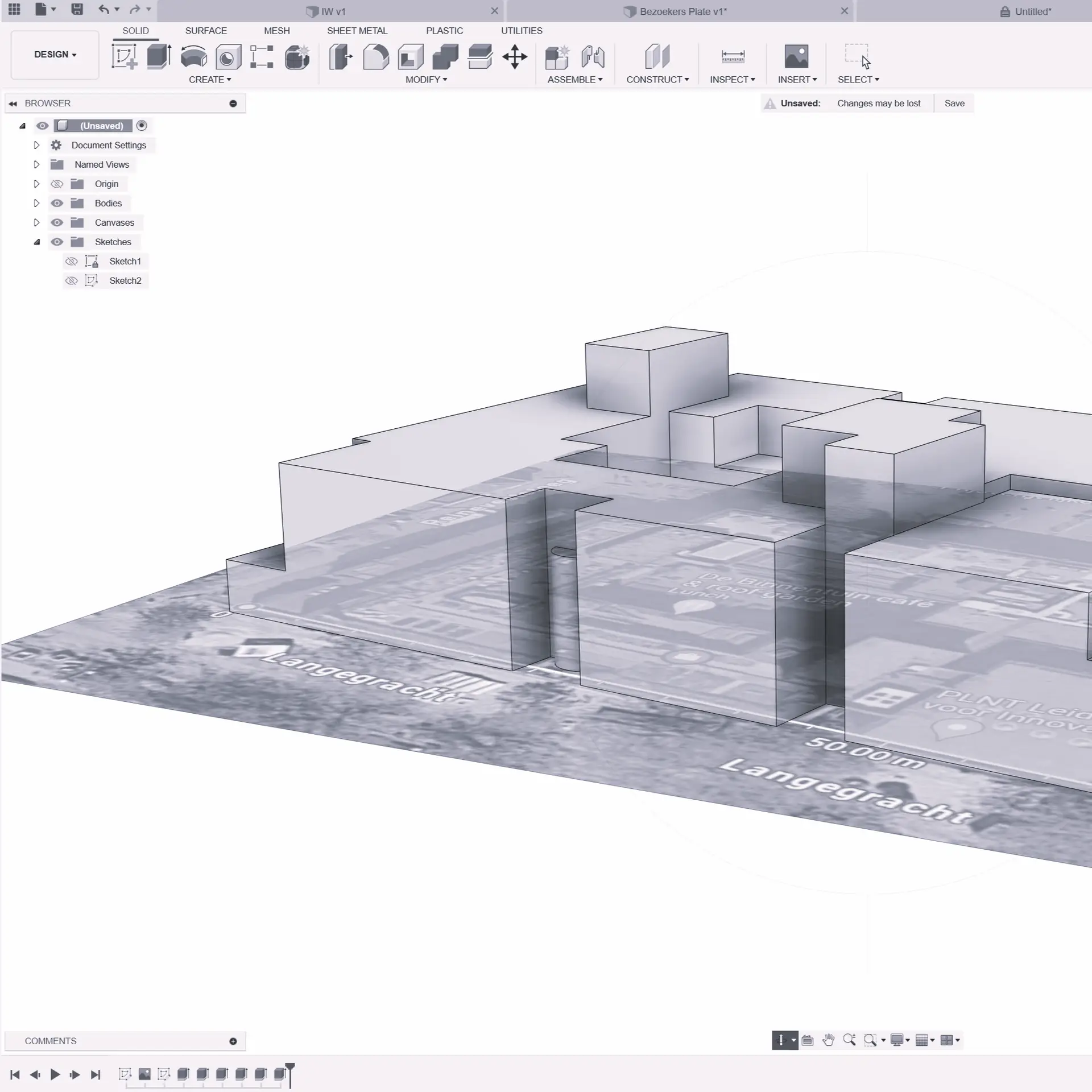This screenshot has width=1092, height=1092.
Task: Toggle visibility of the Origin folder
Action: (x=57, y=184)
